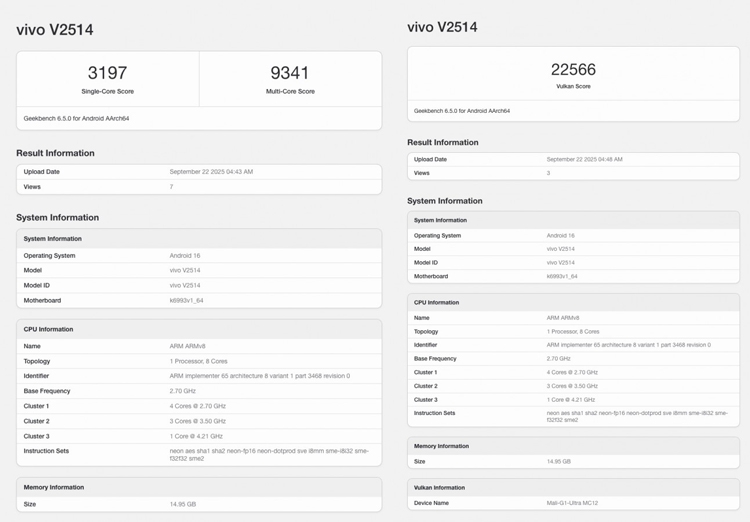Click 4 Cores @ 2.70 GHz on Vulkan page
The height and width of the screenshot is (522, 750).
572,372
